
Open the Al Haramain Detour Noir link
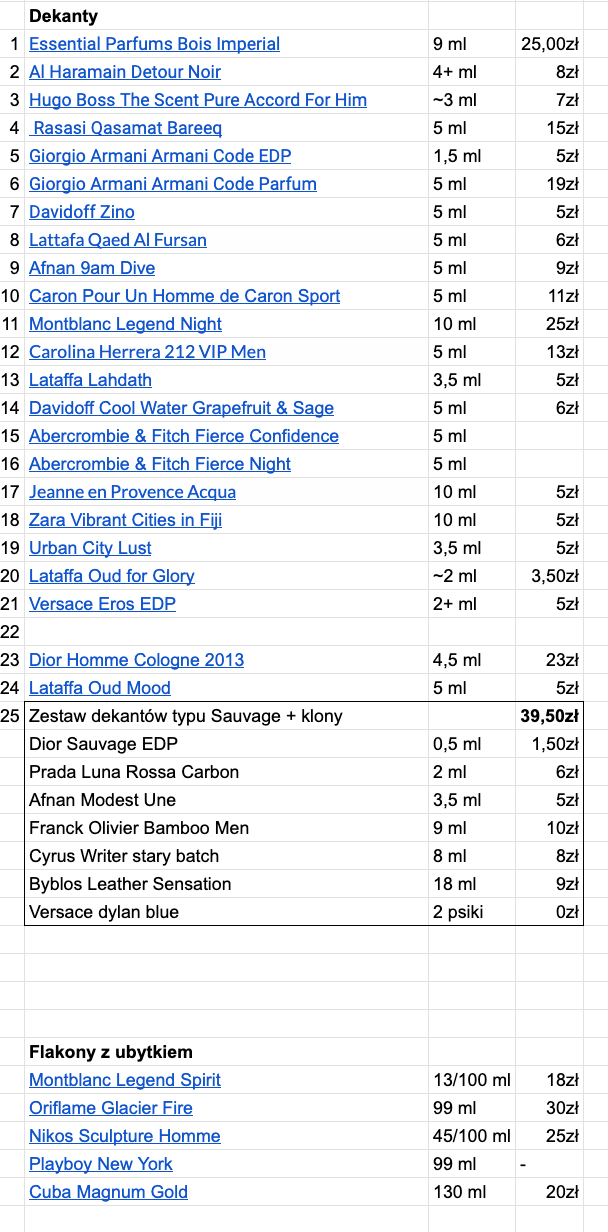click(x=125, y=72)
